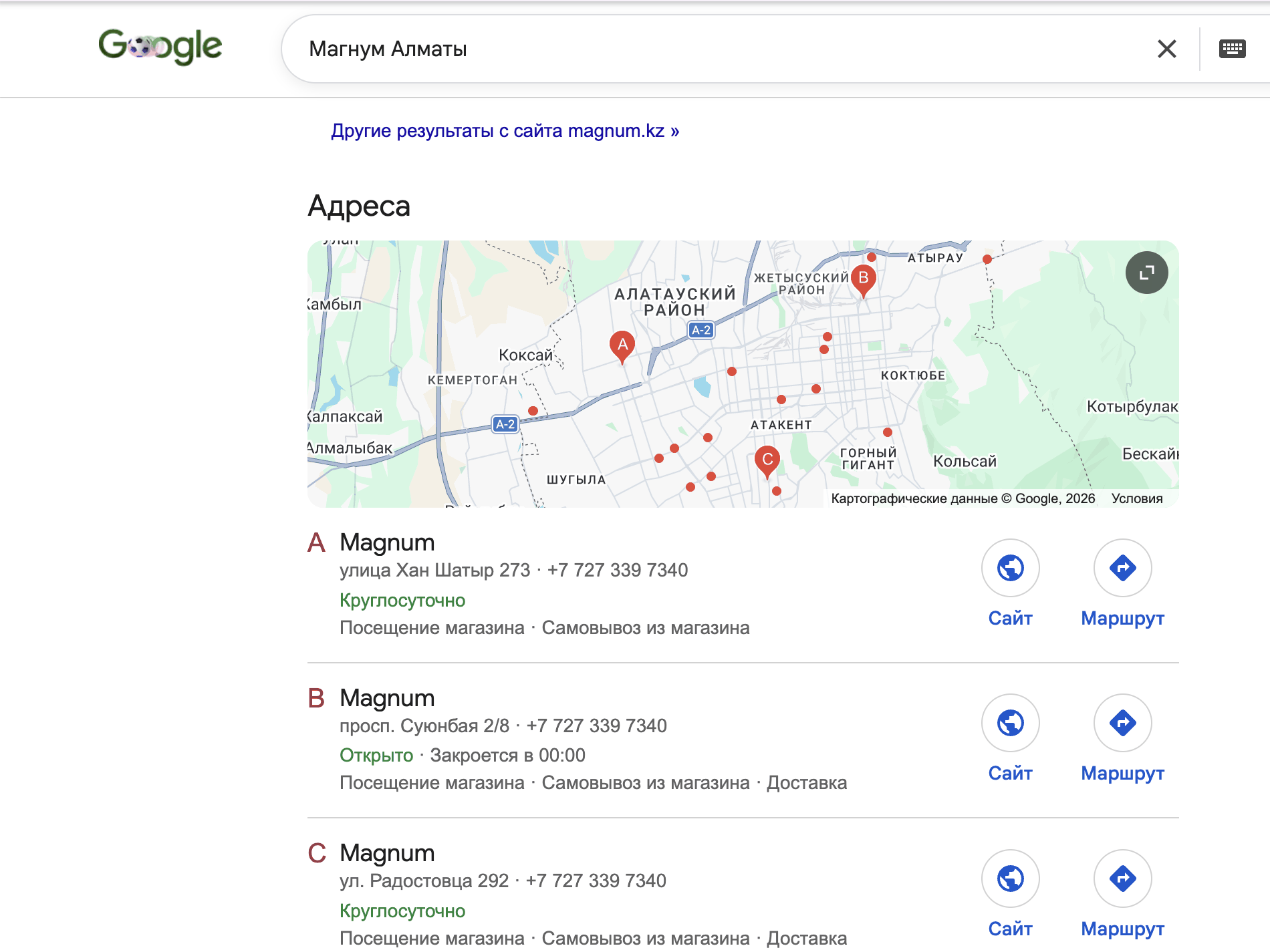1270x952 pixels.
Task: Click the letter C marker beside third listing
Action: click(317, 853)
